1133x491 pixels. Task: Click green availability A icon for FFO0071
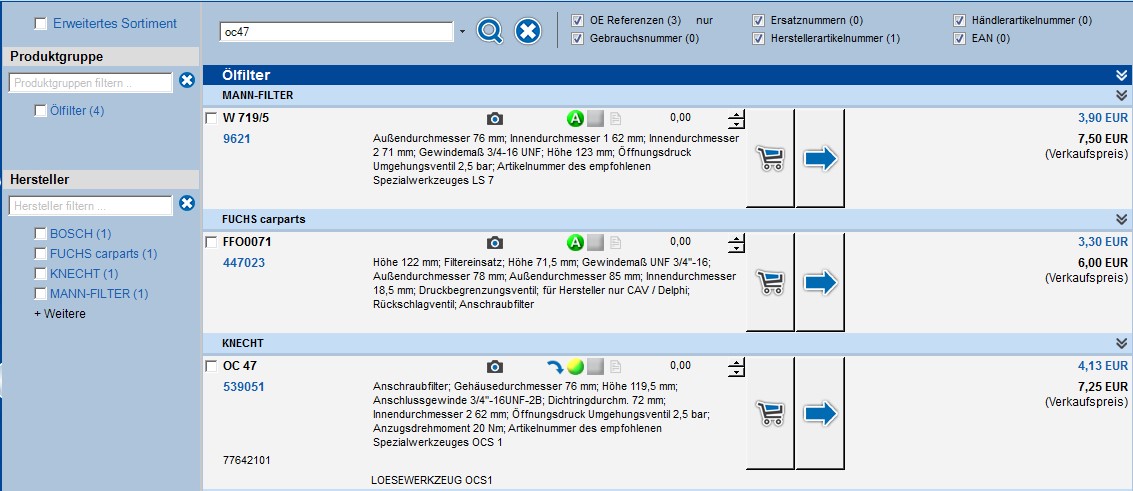[575, 243]
